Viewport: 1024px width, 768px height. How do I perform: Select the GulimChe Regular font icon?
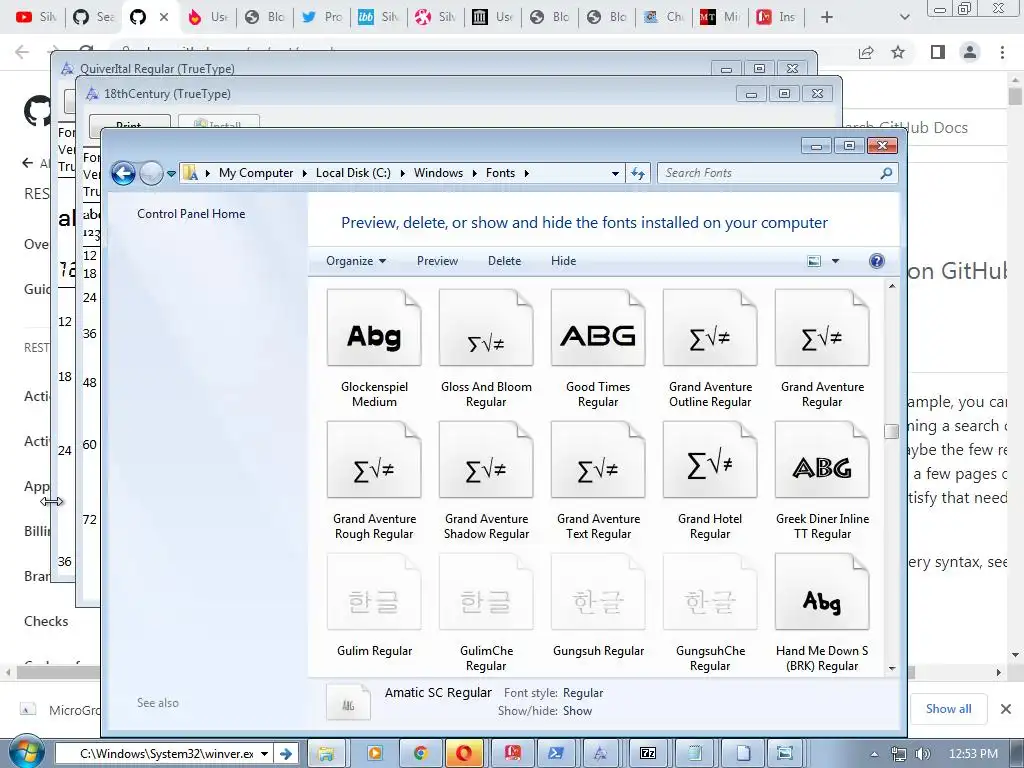coord(486,592)
